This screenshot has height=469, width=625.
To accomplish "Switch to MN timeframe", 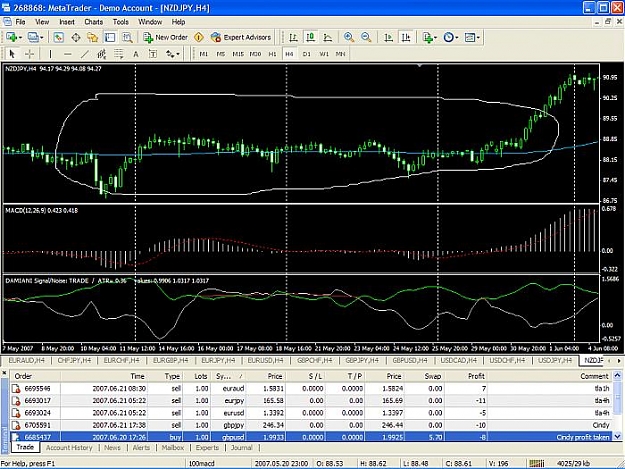I will pyautogui.click(x=340, y=54).
